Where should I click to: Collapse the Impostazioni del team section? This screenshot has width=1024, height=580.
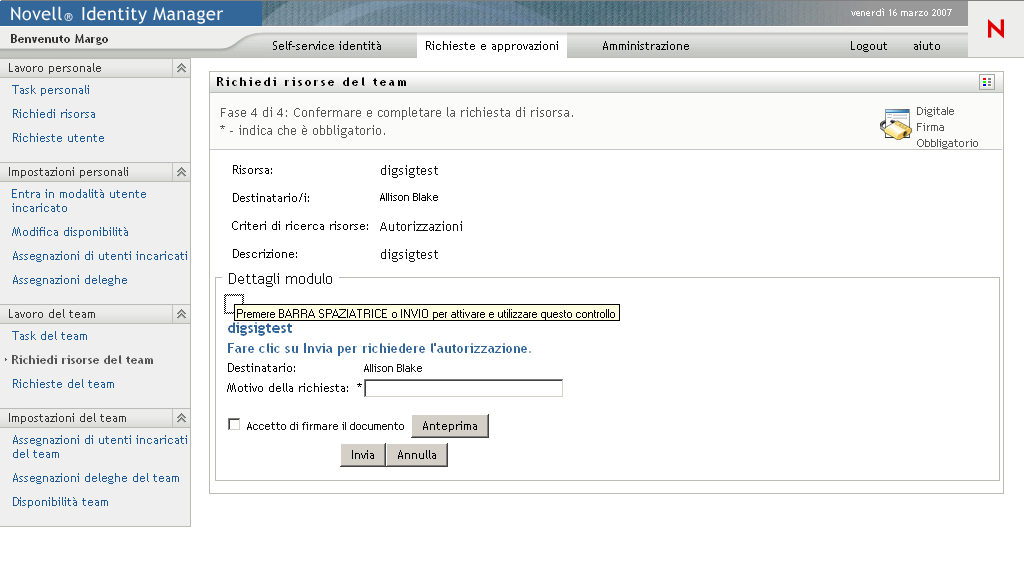click(181, 418)
